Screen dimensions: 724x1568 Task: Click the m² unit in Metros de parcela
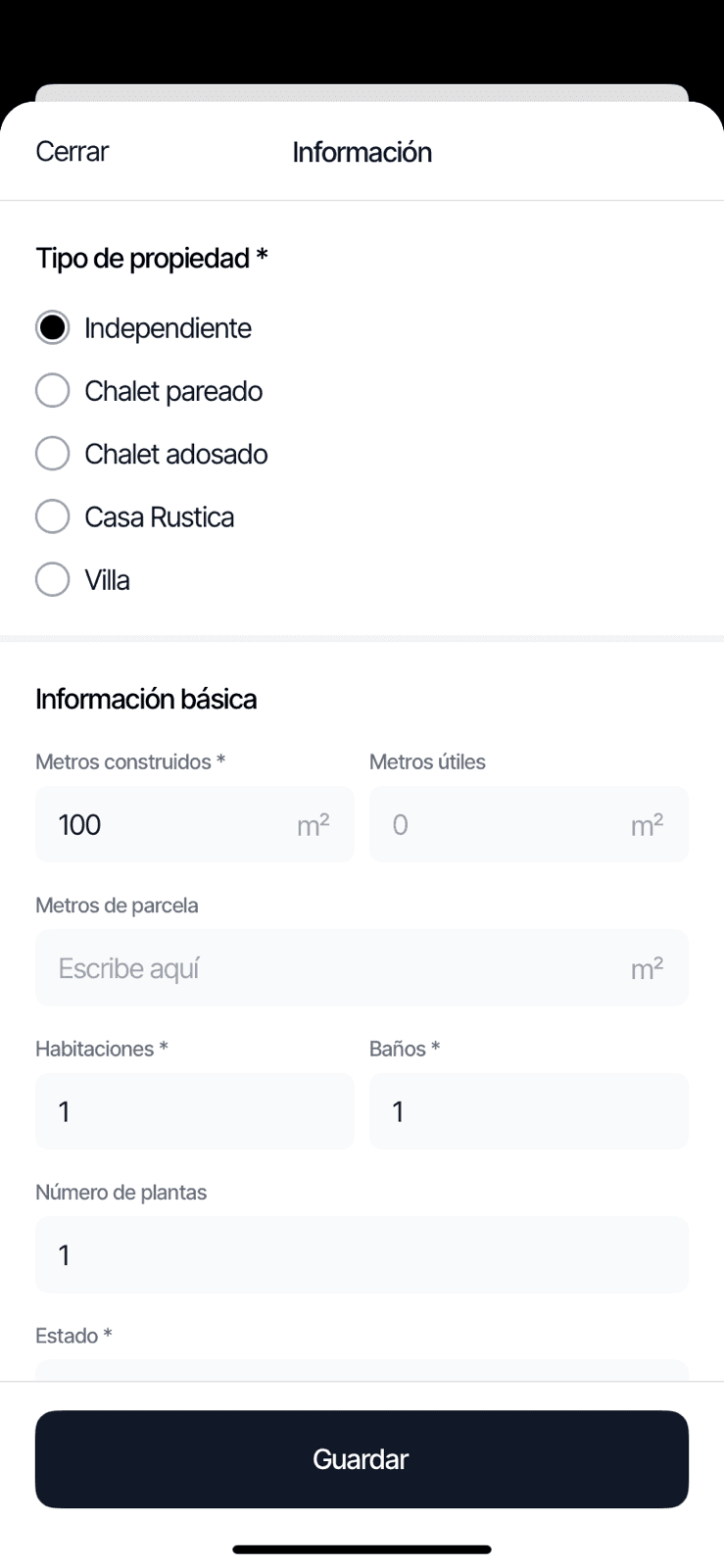[647, 968]
